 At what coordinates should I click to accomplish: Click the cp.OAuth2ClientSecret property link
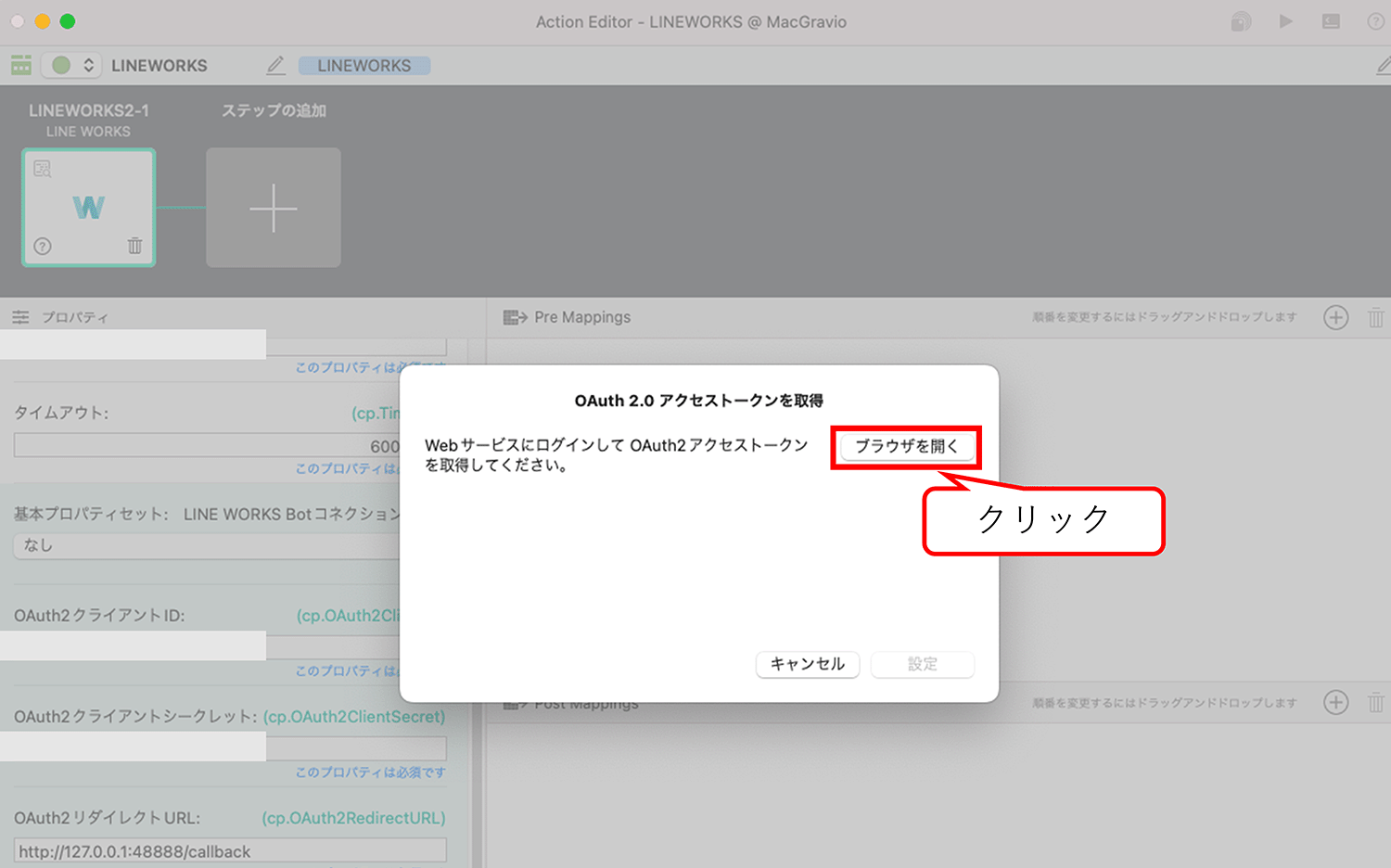[354, 717]
